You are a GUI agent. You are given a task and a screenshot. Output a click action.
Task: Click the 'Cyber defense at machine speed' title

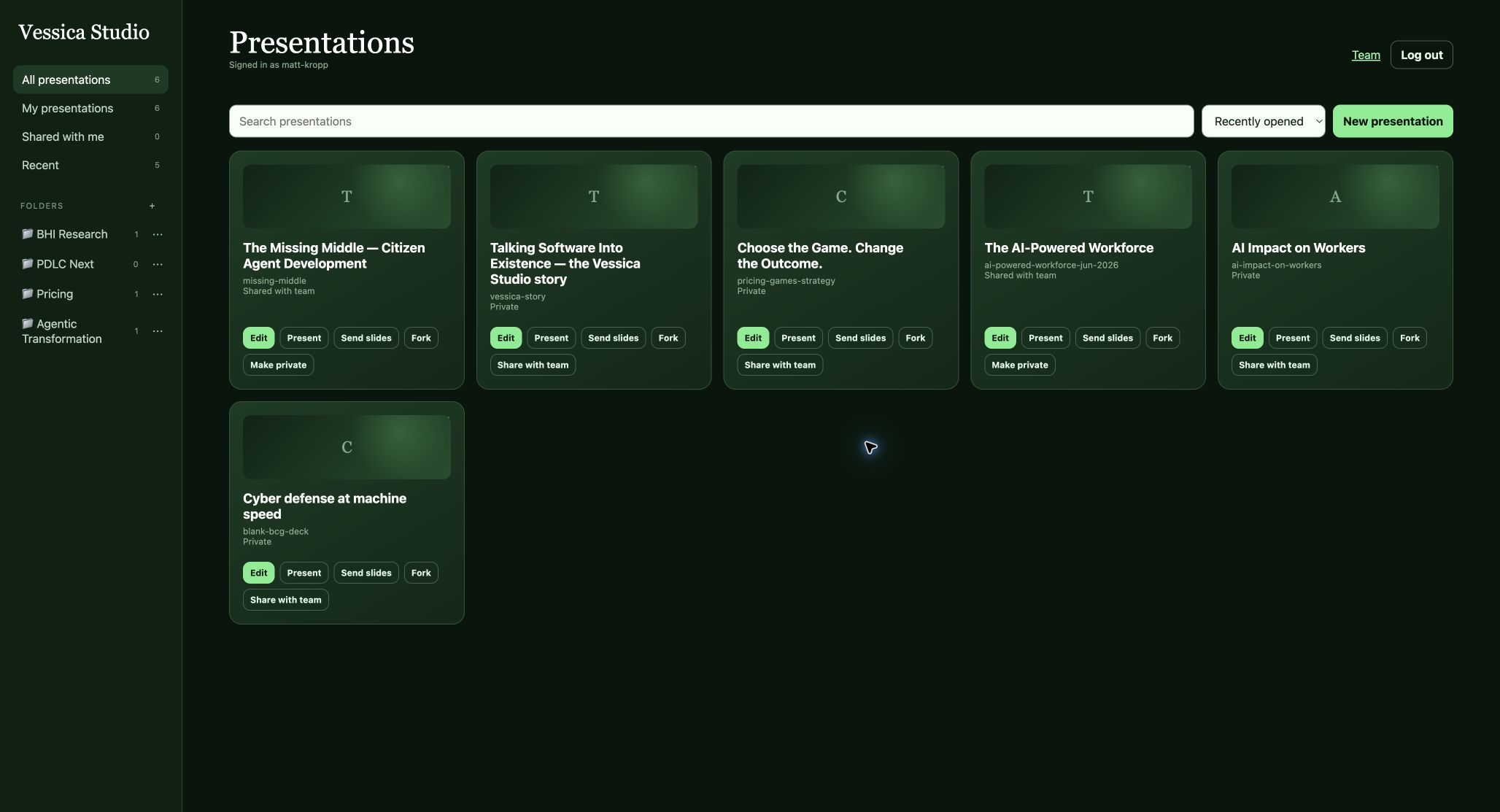pyautogui.click(x=325, y=506)
